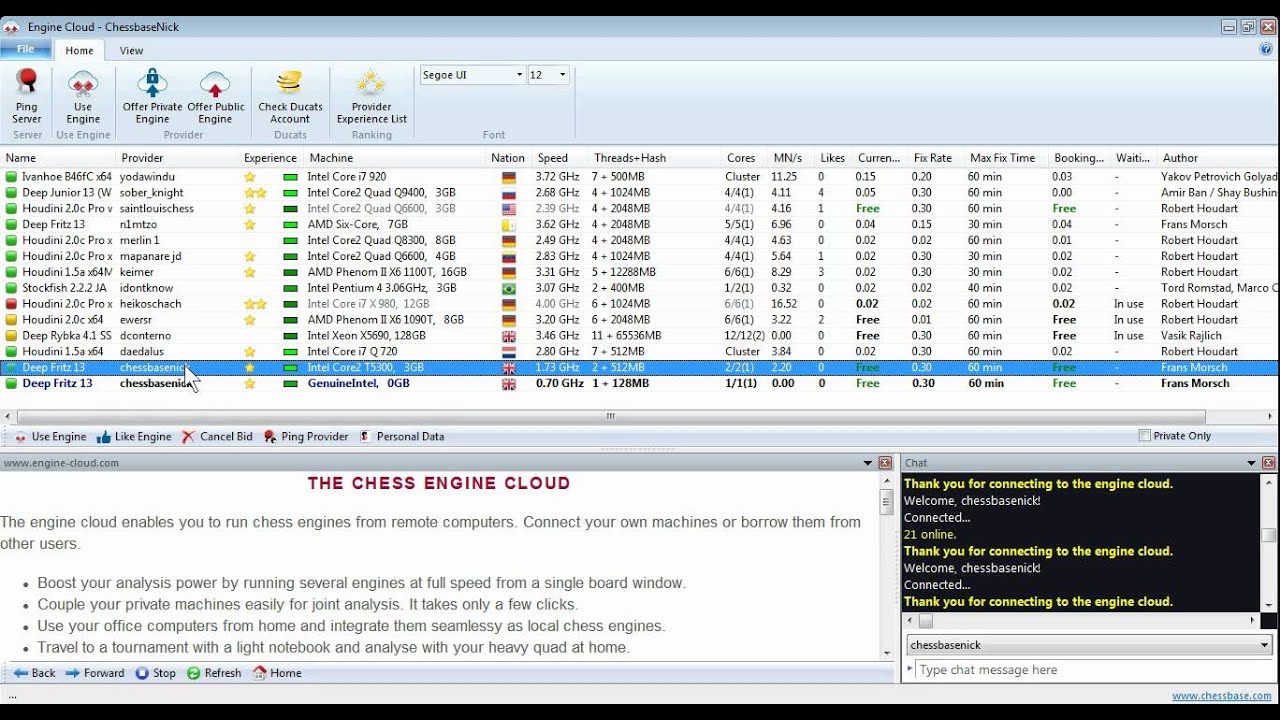The width and height of the screenshot is (1280, 720).
Task: Select the Stockfish 2.2.2 JA row
Action: pyautogui.click(x=640, y=288)
